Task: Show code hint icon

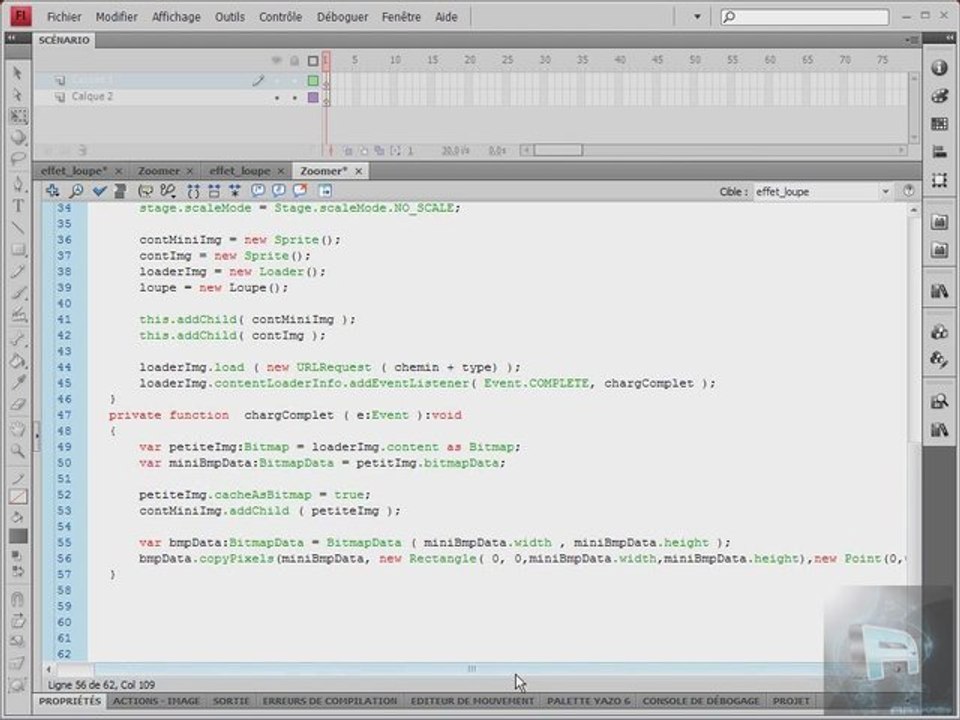Action: [x=145, y=191]
